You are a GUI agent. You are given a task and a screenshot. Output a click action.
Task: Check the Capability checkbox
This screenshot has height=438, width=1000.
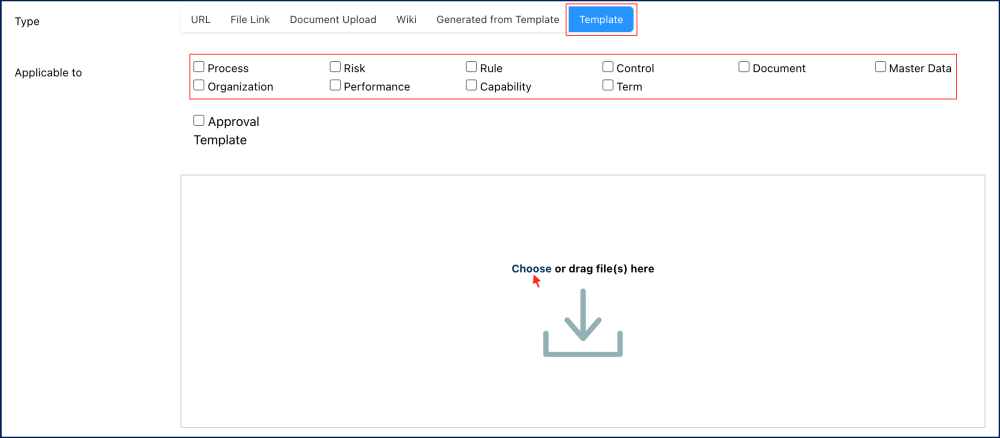click(472, 86)
